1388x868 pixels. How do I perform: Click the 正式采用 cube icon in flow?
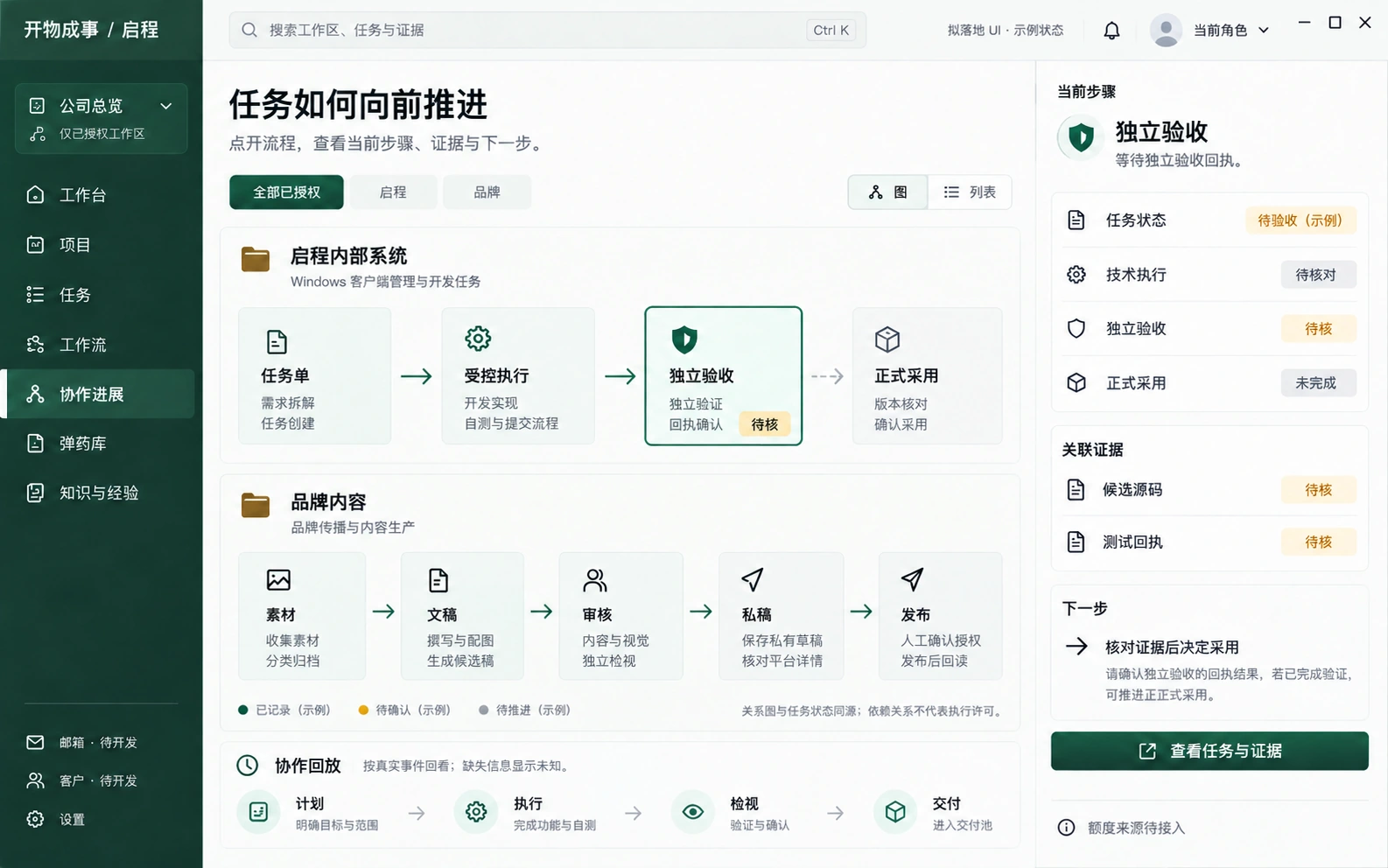coord(887,339)
